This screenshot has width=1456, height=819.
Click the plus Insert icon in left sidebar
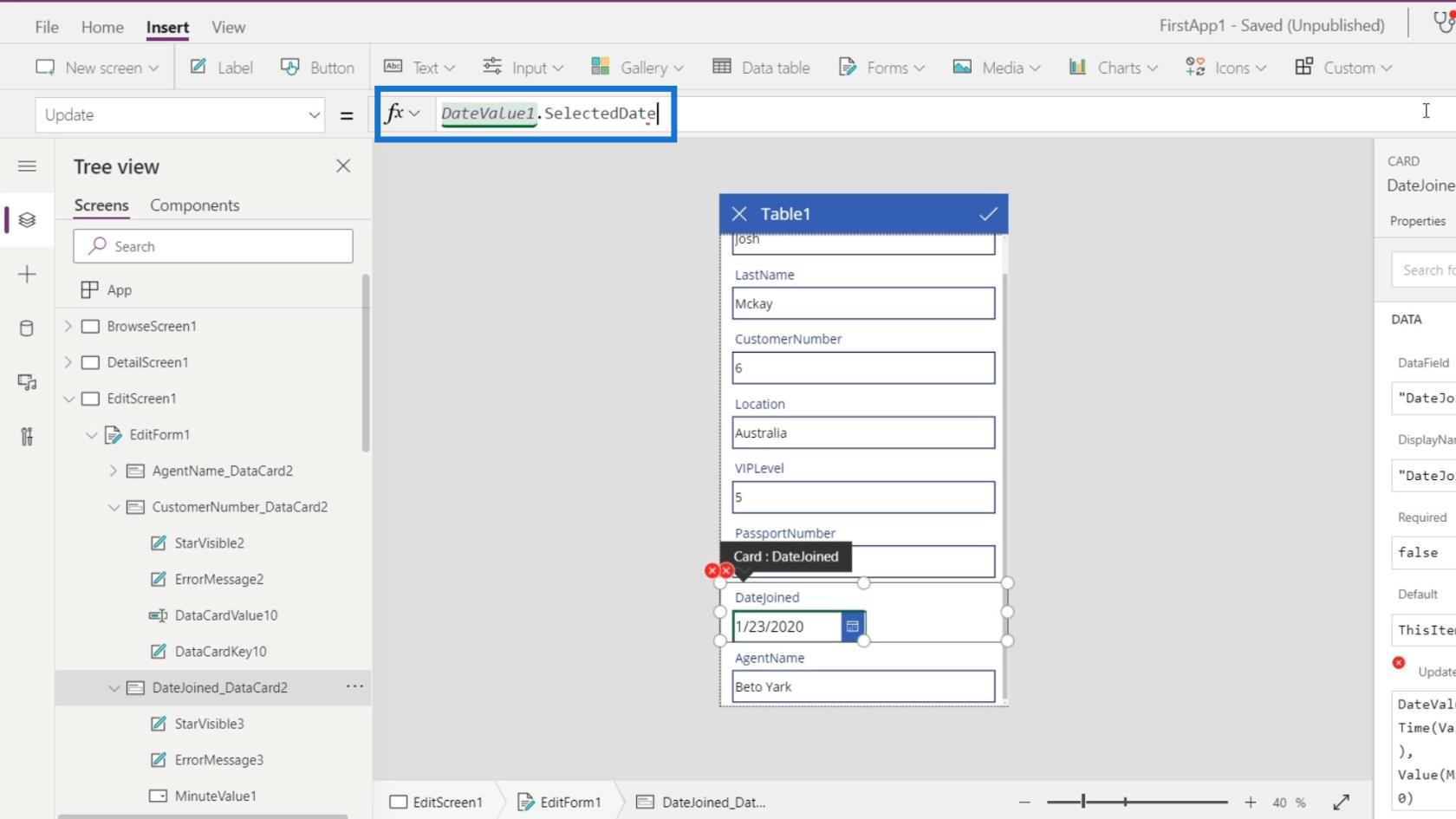(27, 275)
